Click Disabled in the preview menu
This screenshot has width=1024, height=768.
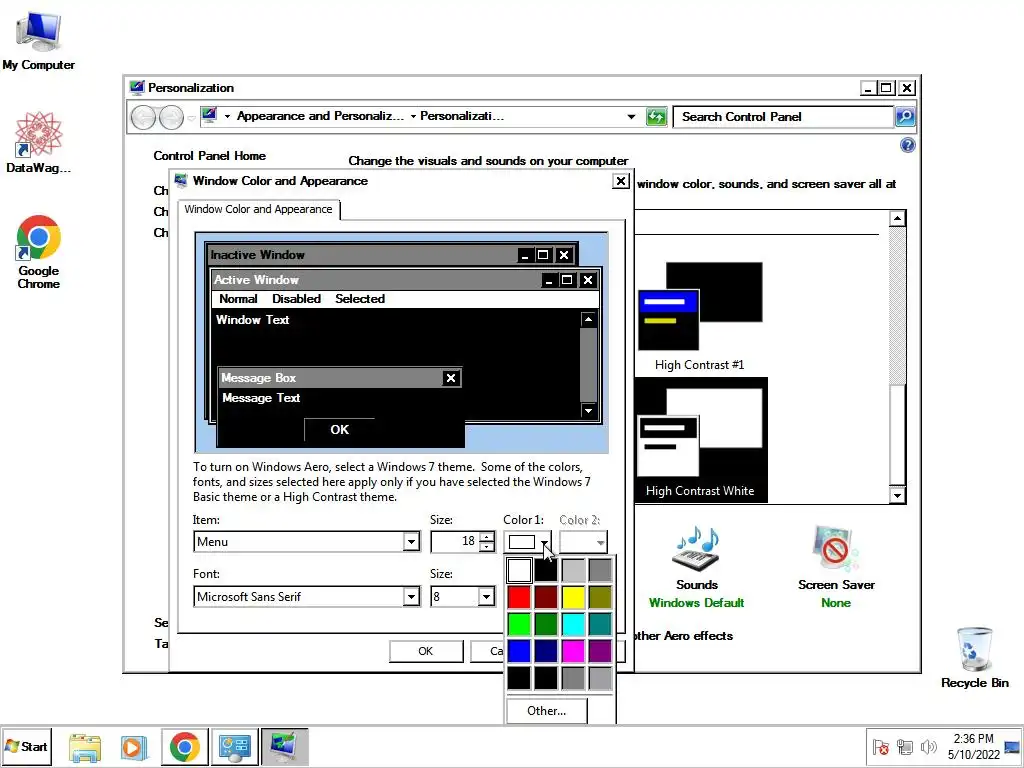coord(296,298)
